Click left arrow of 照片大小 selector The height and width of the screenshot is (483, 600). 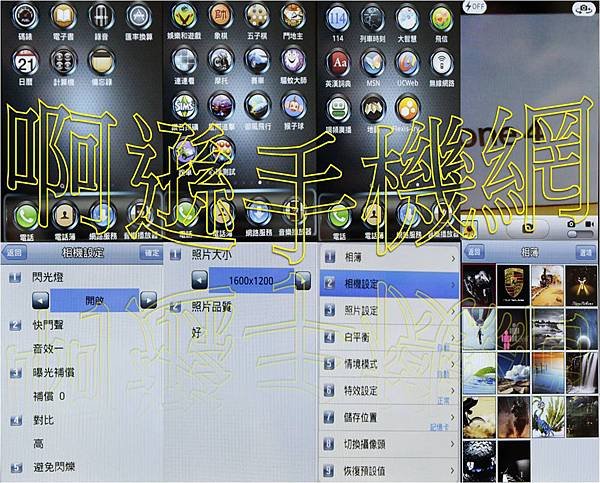(199, 280)
